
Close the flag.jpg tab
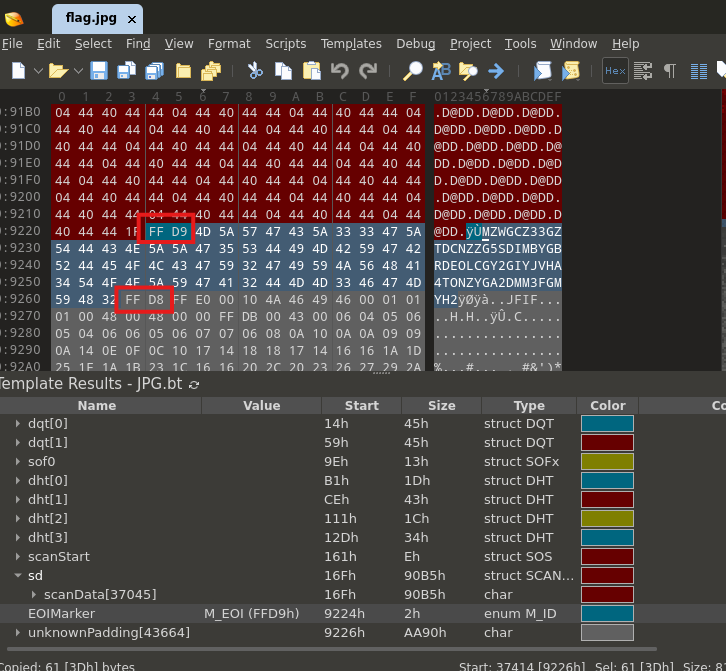pos(132,19)
